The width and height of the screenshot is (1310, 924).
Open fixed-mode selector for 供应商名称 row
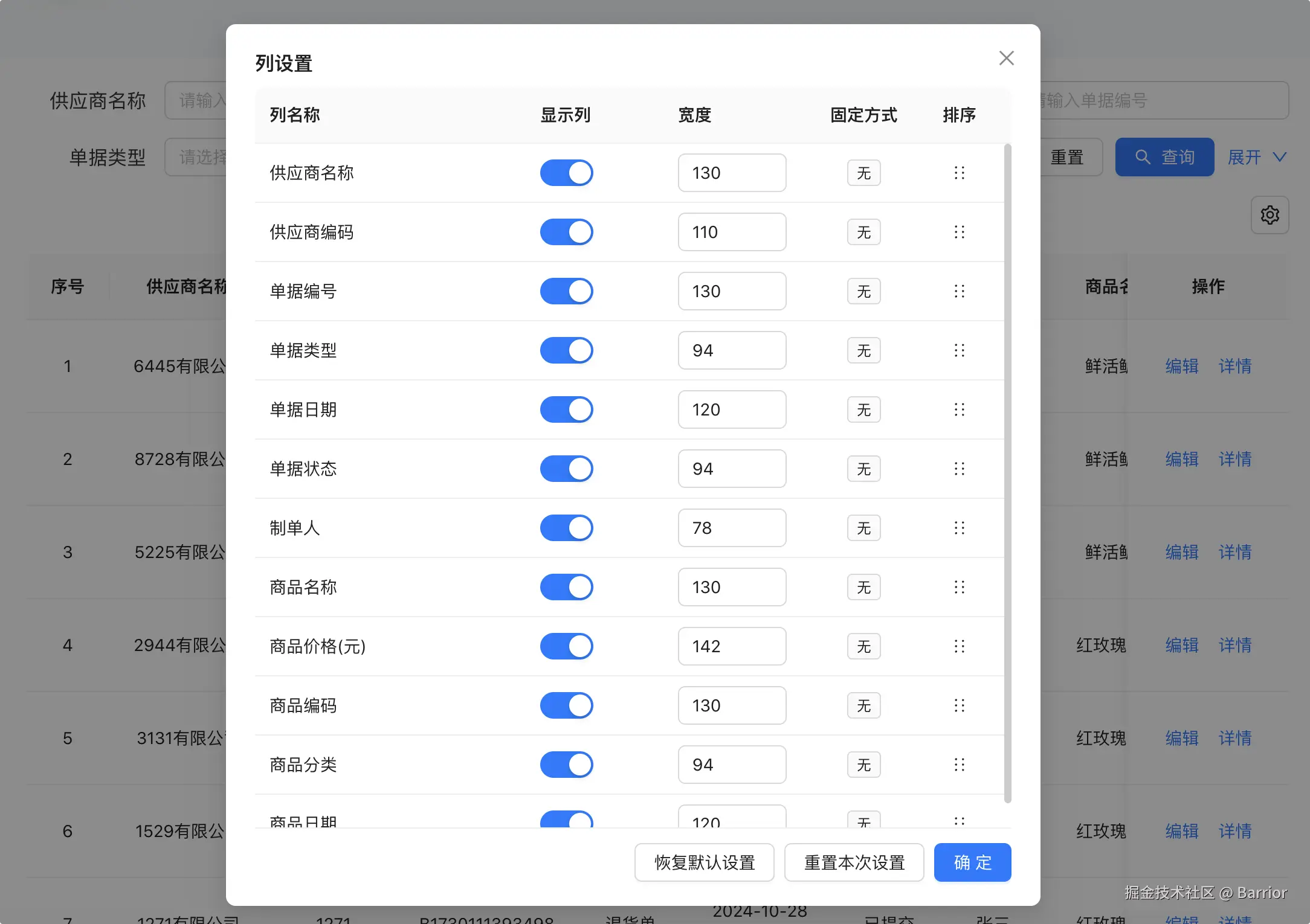point(863,173)
